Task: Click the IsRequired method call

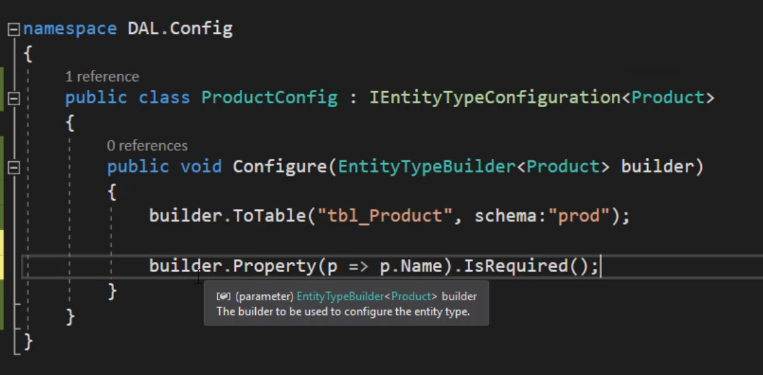Action: click(515, 266)
